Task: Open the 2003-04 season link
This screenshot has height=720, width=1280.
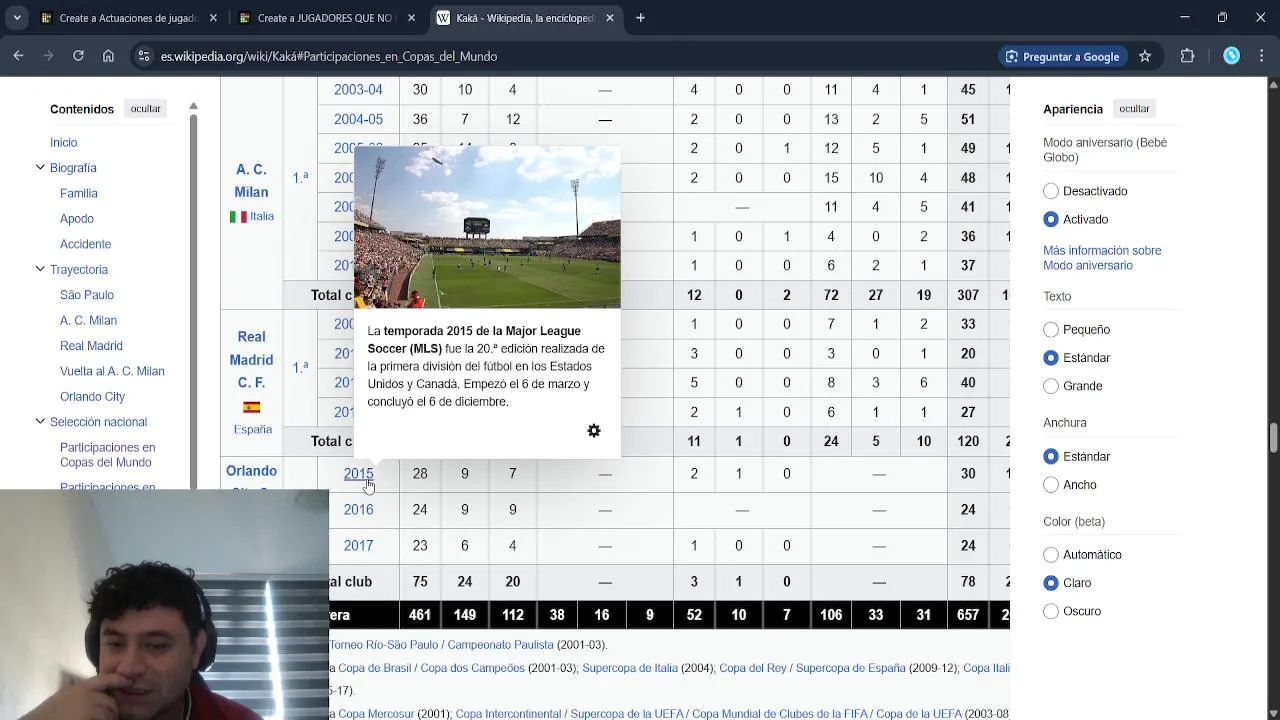Action: click(x=358, y=90)
